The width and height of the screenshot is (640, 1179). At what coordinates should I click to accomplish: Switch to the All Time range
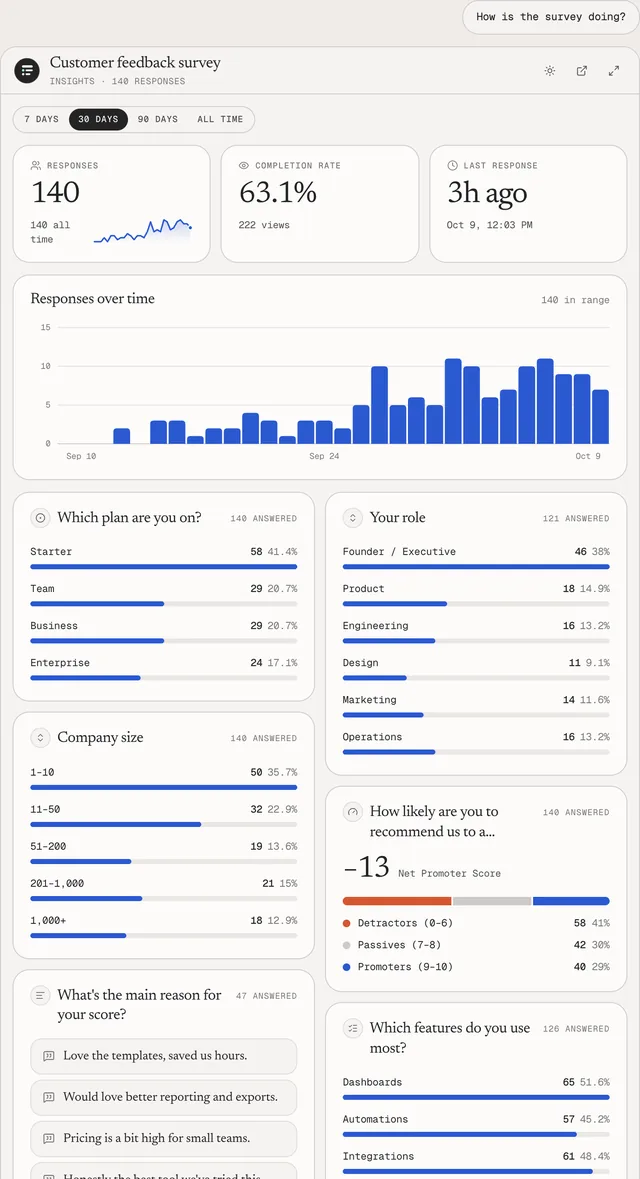[220, 120]
